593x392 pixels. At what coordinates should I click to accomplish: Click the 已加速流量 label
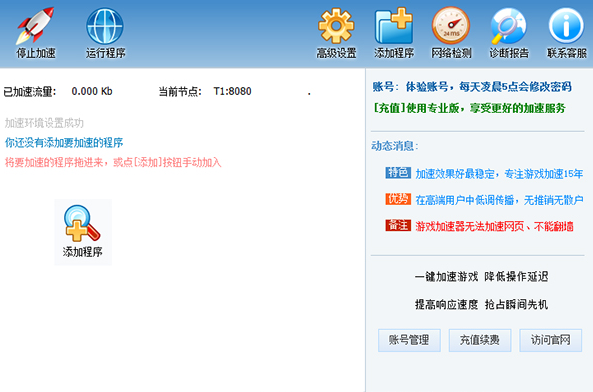[x=29, y=91]
